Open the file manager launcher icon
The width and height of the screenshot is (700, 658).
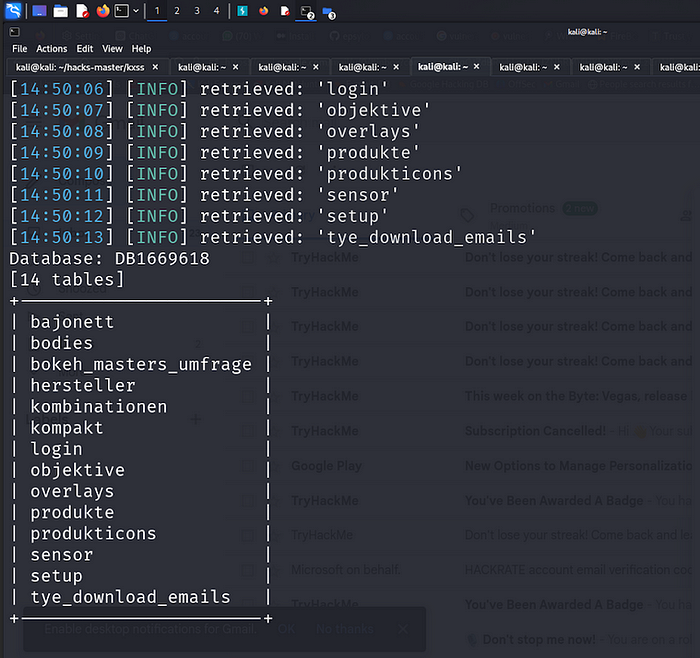pos(61,11)
